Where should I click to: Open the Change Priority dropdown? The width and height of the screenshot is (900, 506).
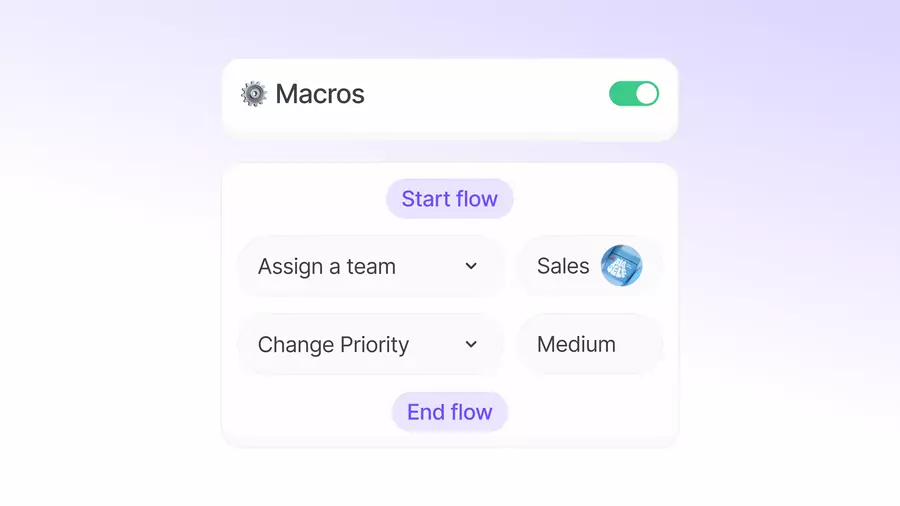tap(370, 344)
